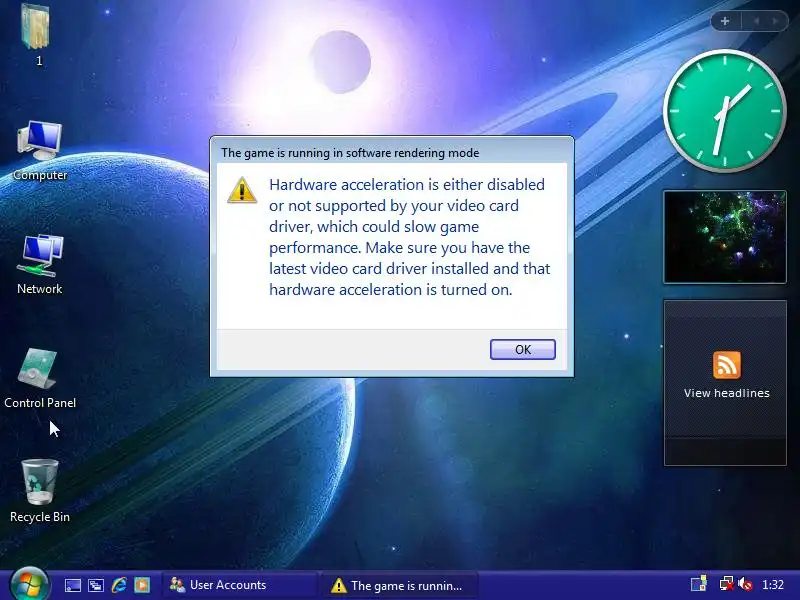Select the Network desktop icon
The height and width of the screenshot is (600, 800).
click(40, 265)
